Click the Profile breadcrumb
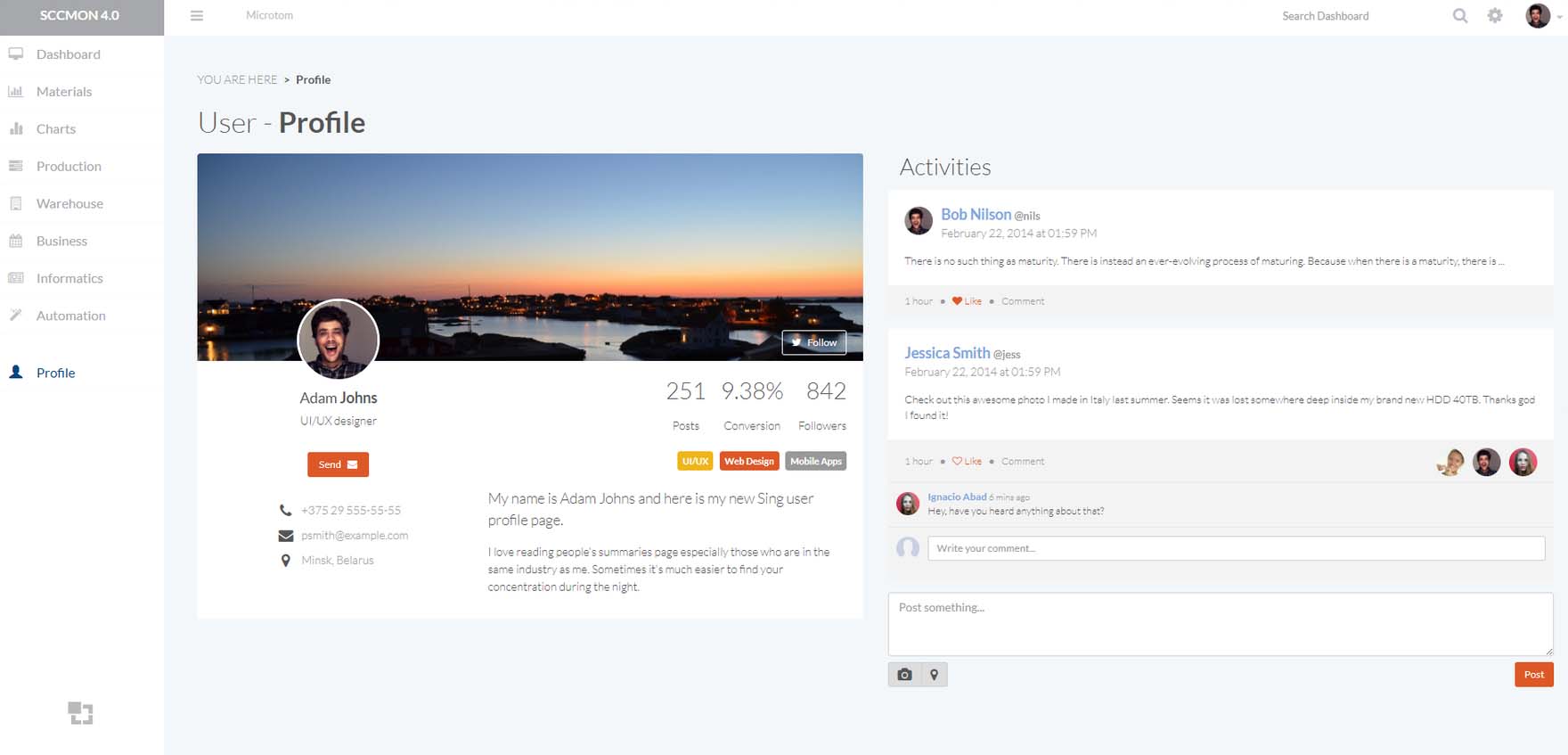1568x755 pixels. pyautogui.click(x=313, y=79)
